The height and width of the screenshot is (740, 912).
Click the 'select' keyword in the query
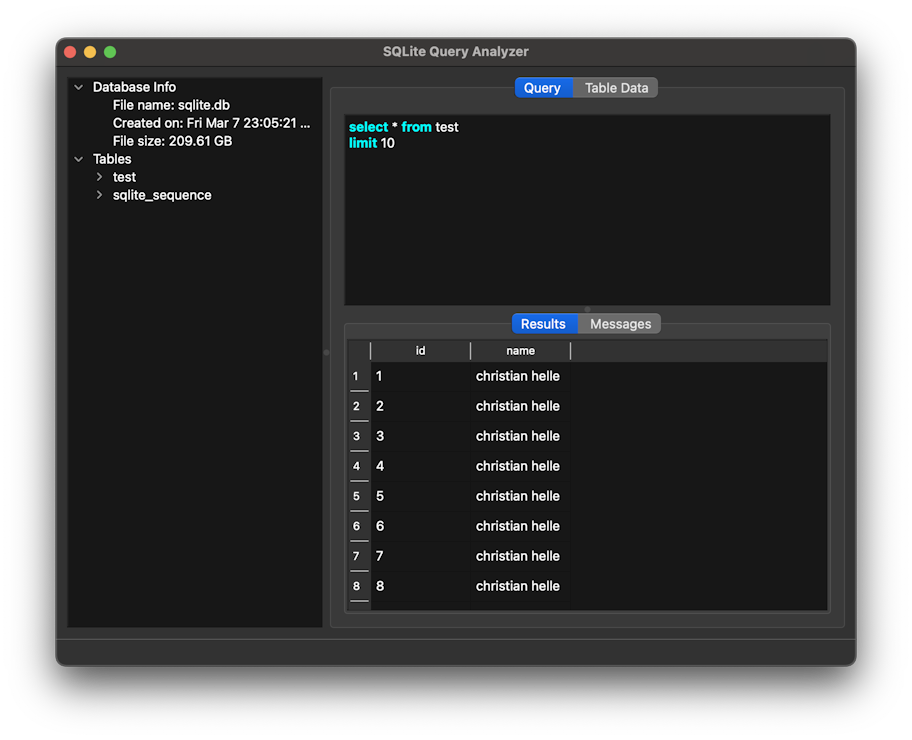tap(368, 127)
